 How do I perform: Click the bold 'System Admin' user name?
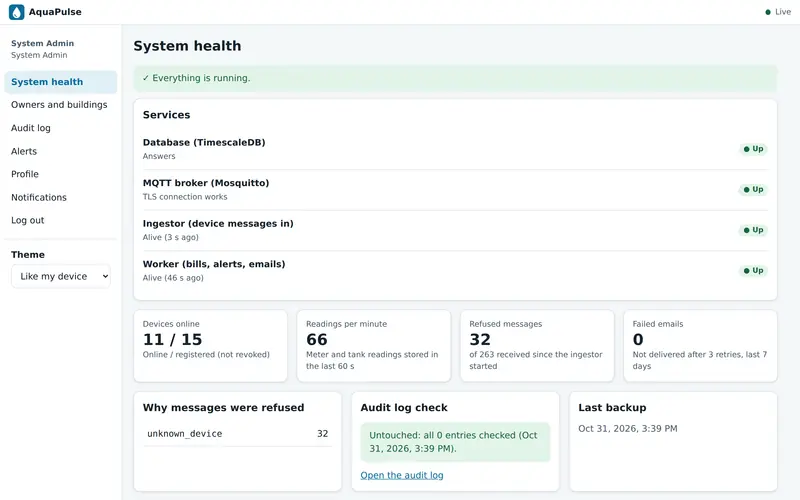(42, 43)
